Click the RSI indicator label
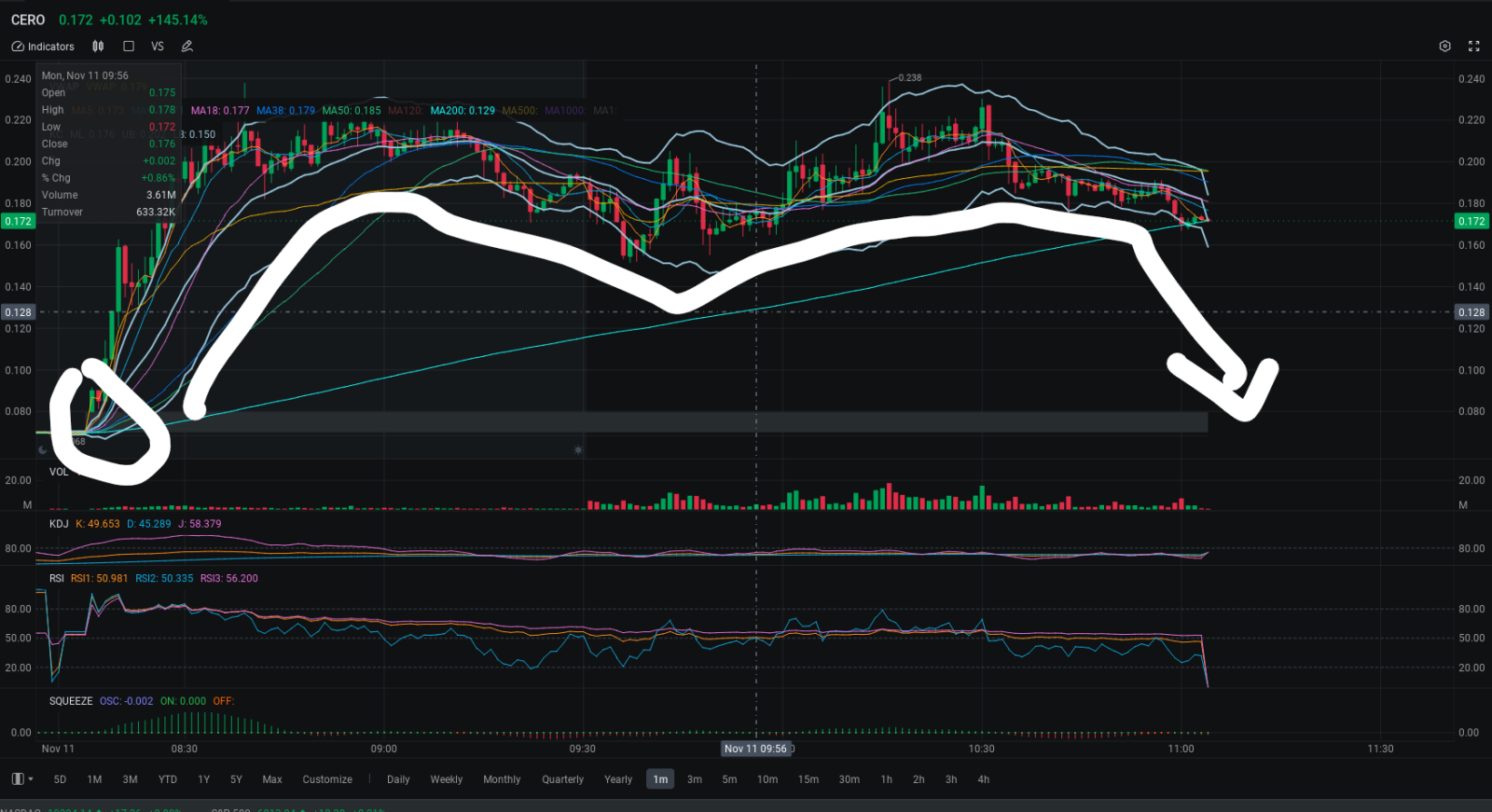Screen dimensions: 1492x812 (57, 579)
